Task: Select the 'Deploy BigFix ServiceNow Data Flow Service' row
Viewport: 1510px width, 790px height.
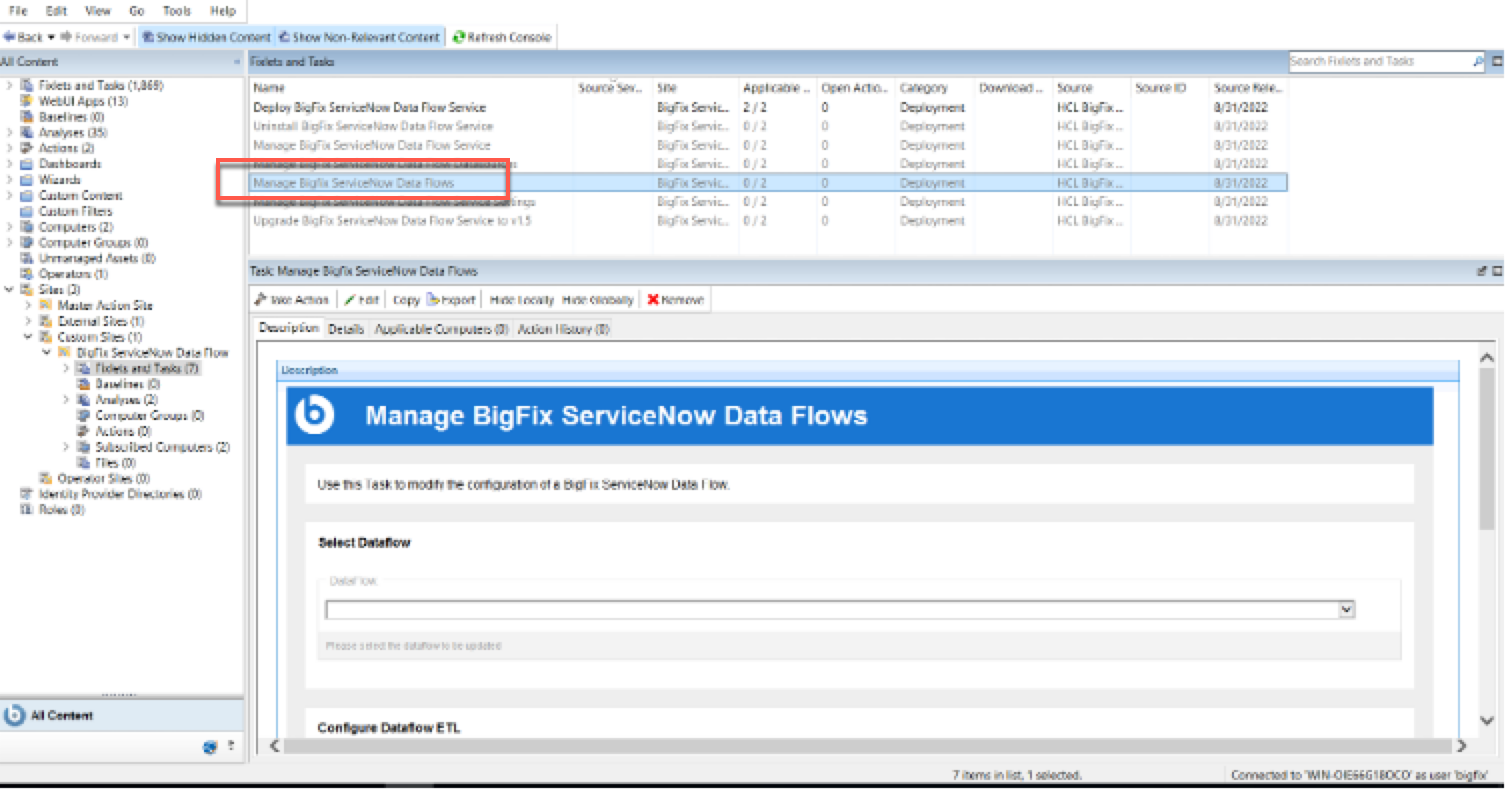Action: 768,107
